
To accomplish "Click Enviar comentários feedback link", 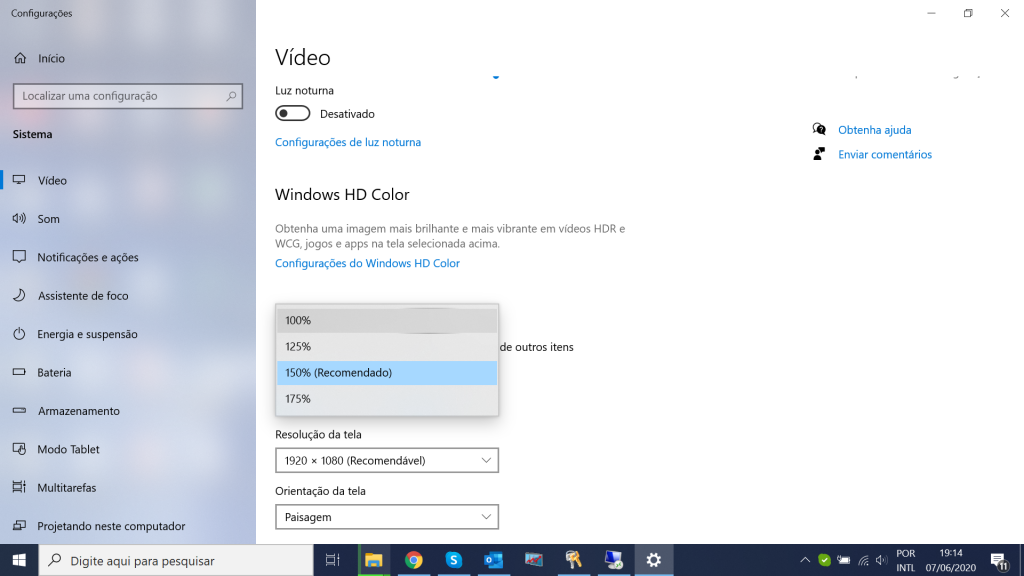I will point(884,154).
